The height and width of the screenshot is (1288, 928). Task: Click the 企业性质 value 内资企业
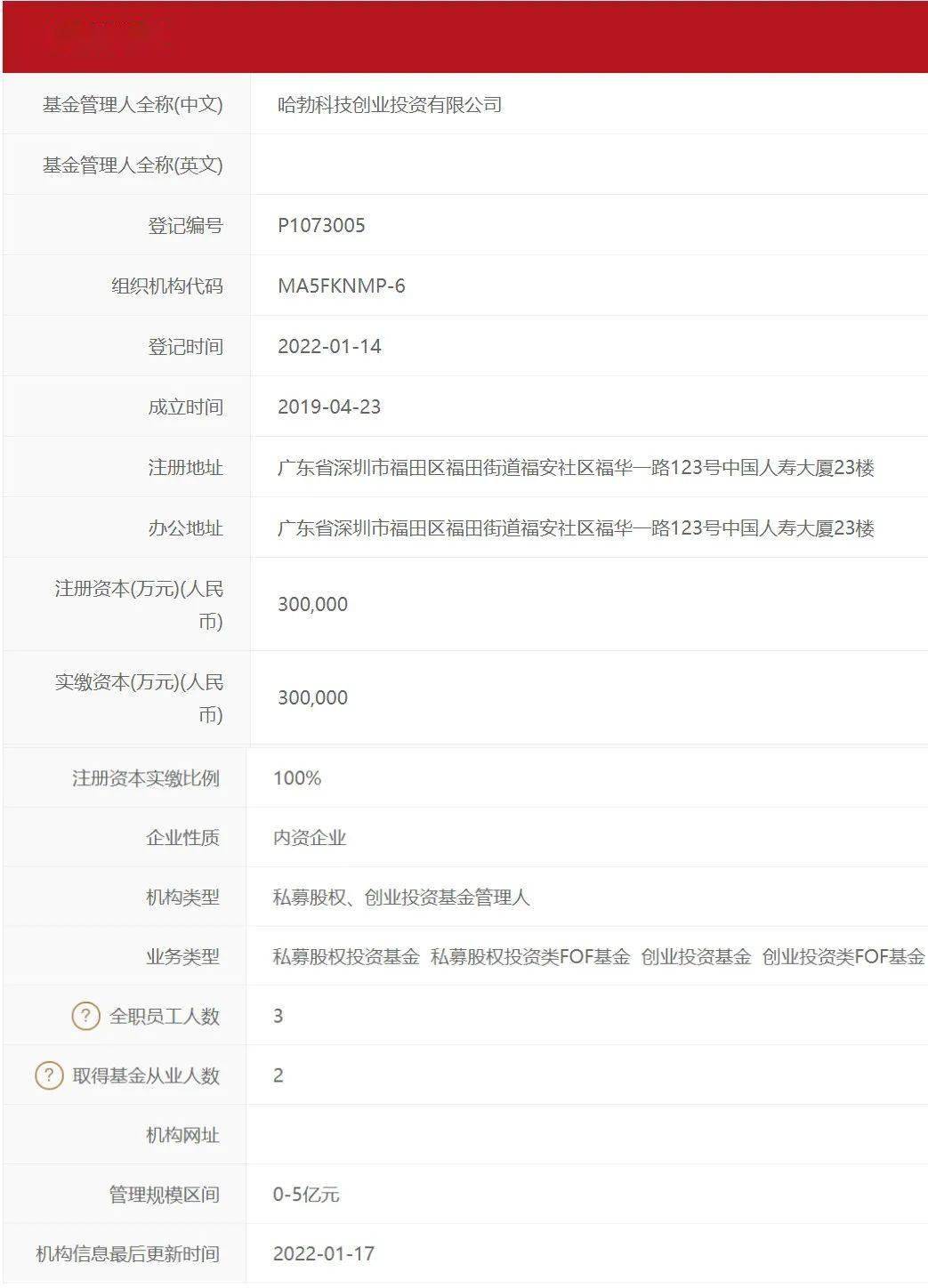(x=311, y=836)
